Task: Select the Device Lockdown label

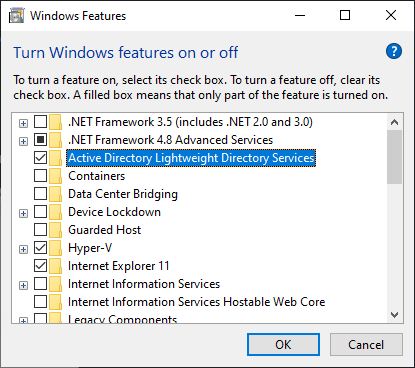Action: click(114, 212)
